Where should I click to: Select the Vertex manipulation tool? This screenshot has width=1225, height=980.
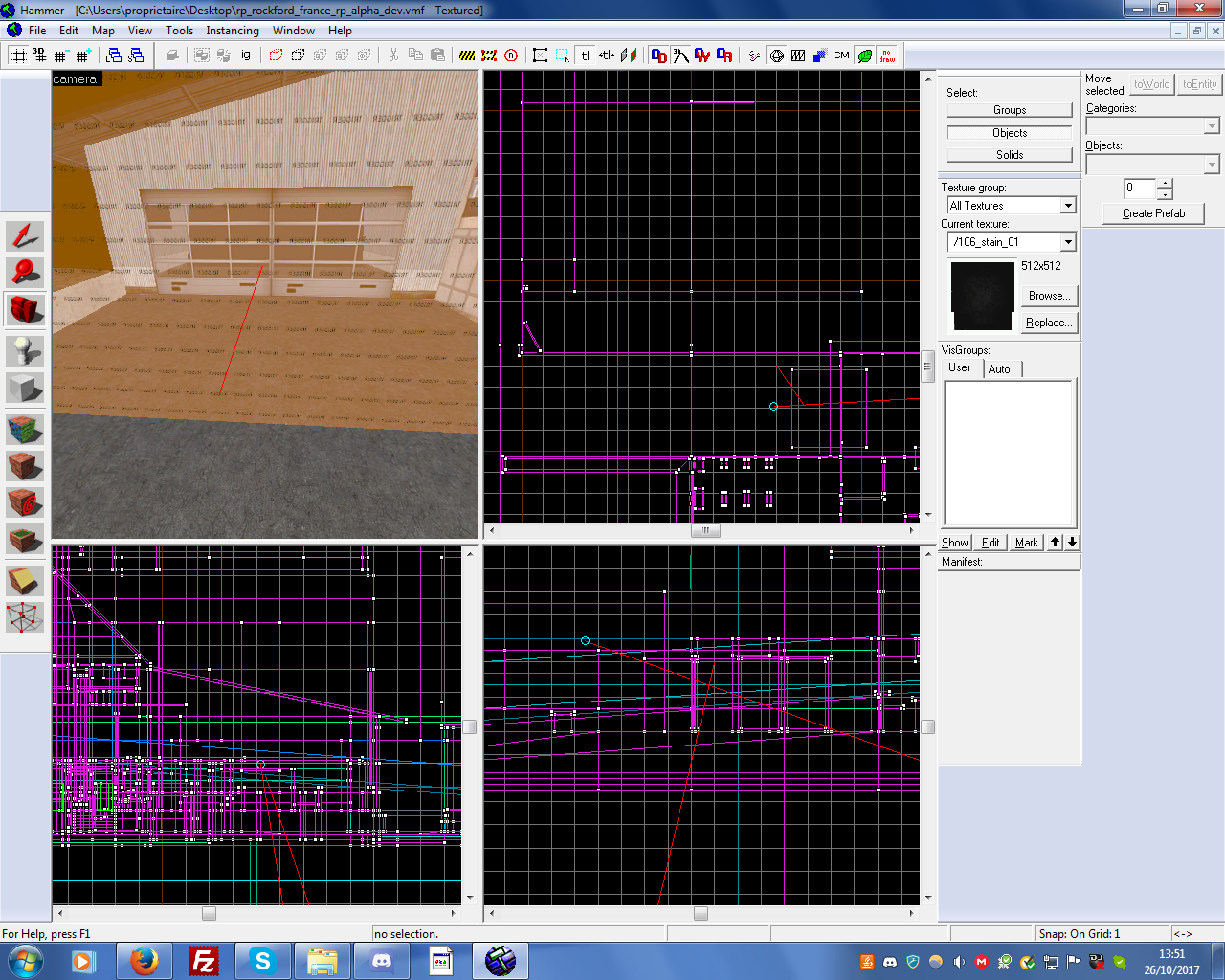click(x=25, y=617)
